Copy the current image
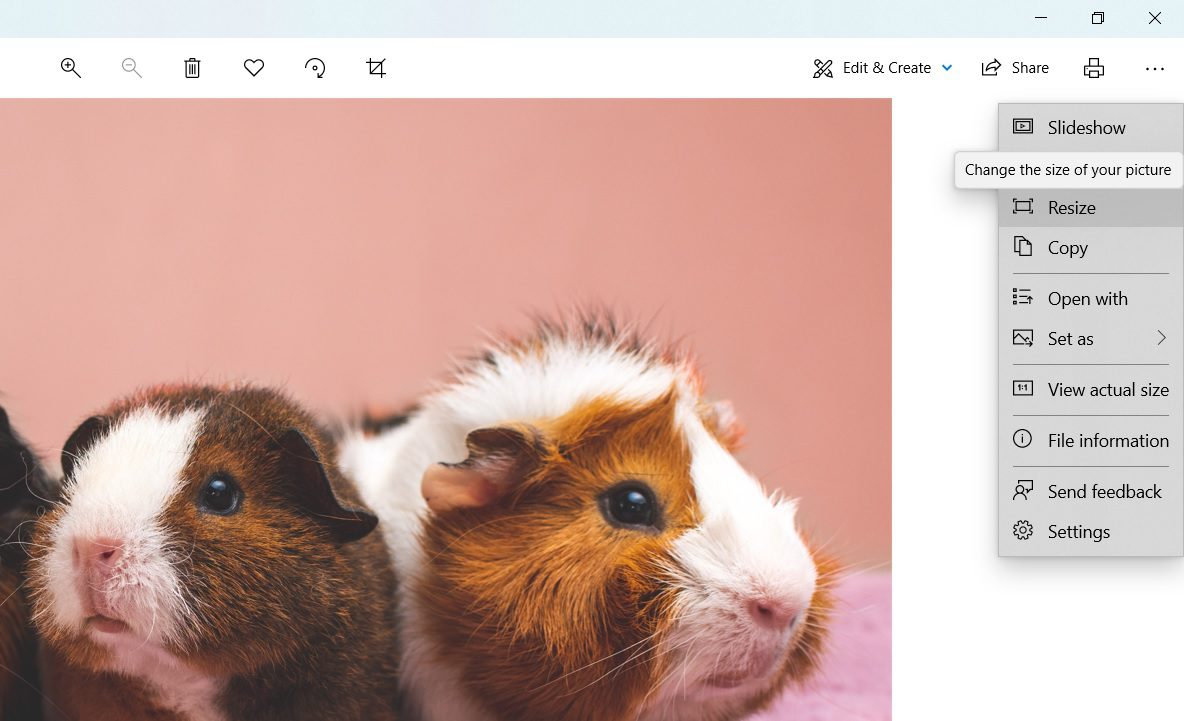Image resolution: width=1184 pixels, height=721 pixels. (x=1067, y=247)
